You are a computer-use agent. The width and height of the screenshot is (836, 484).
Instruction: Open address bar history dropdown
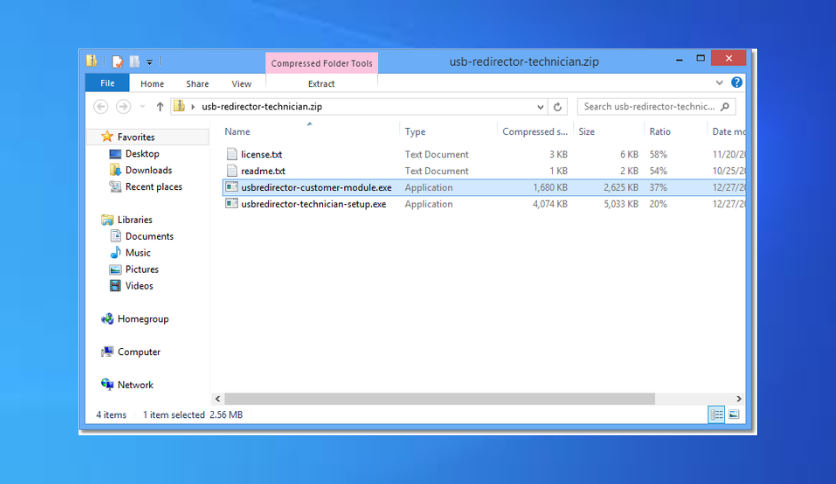pos(540,107)
